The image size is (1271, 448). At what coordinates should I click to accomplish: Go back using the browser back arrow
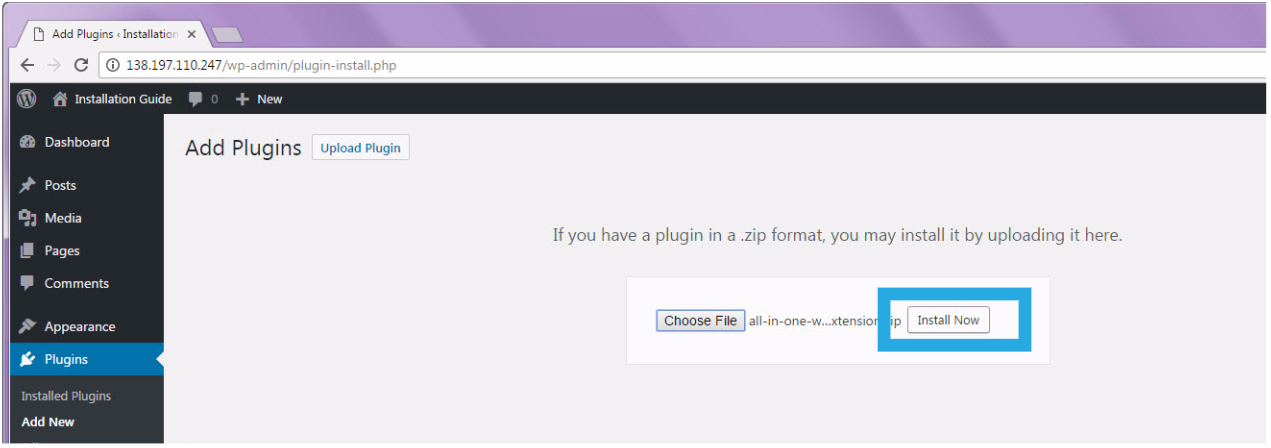click(27, 65)
